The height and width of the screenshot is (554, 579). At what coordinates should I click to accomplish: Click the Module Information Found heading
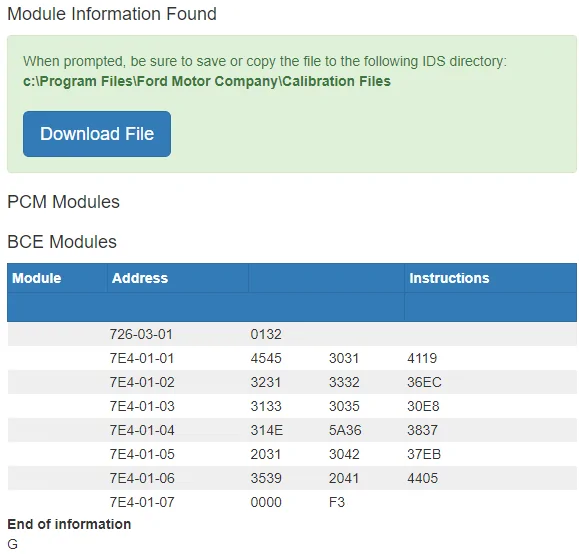point(112,14)
